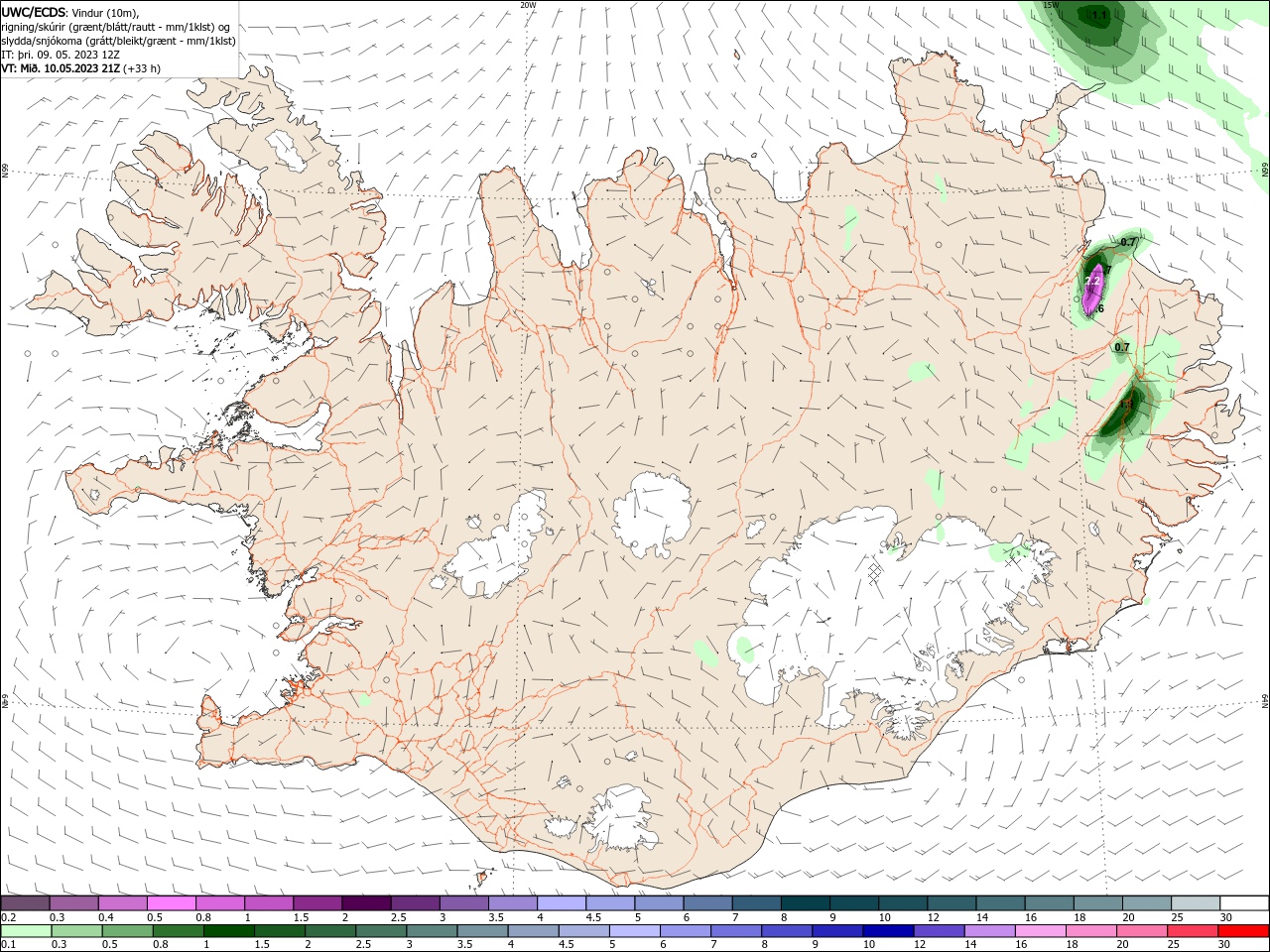1270x952 pixels.
Task: Click the purple swatch between 2.5 and 3
Action: pos(415,903)
